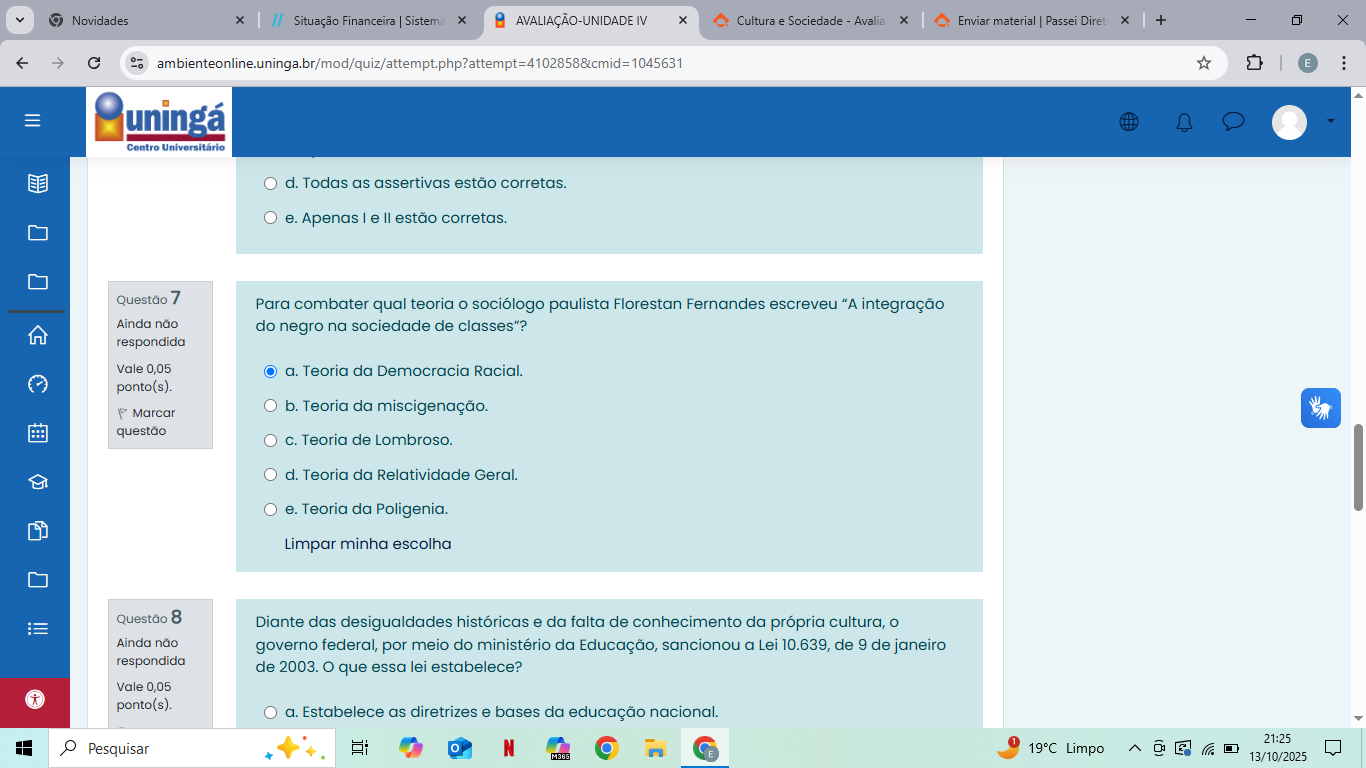Open the messages chat bubble icon
The height and width of the screenshot is (768, 1366).
click(1233, 122)
